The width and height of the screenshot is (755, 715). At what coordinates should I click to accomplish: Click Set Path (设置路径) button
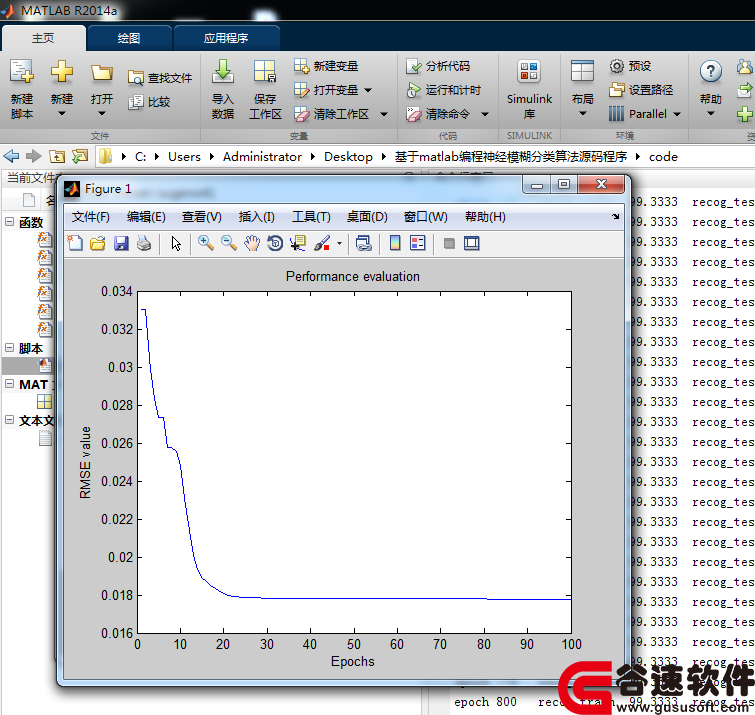click(x=641, y=90)
